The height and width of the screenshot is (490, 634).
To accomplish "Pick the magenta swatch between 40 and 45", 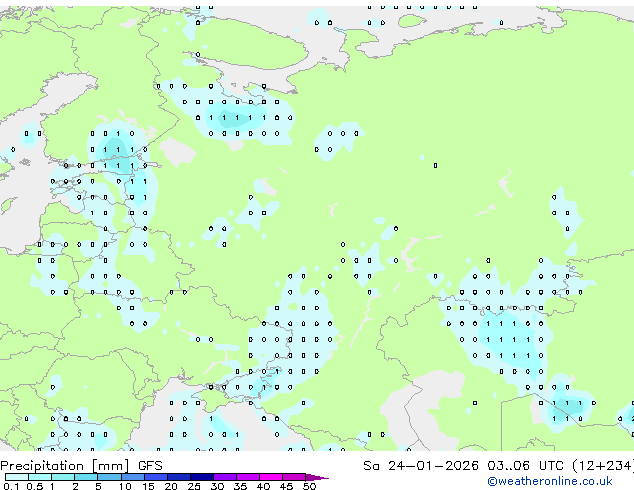I will (271, 477).
